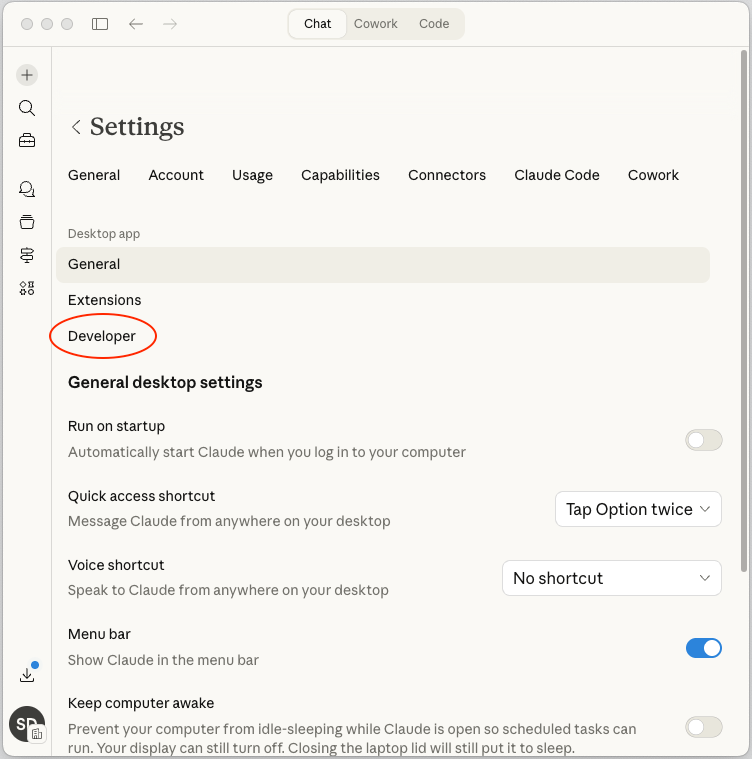Click the back chevron beside Settings
This screenshot has width=752, height=759.
pyautogui.click(x=76, y=127)
